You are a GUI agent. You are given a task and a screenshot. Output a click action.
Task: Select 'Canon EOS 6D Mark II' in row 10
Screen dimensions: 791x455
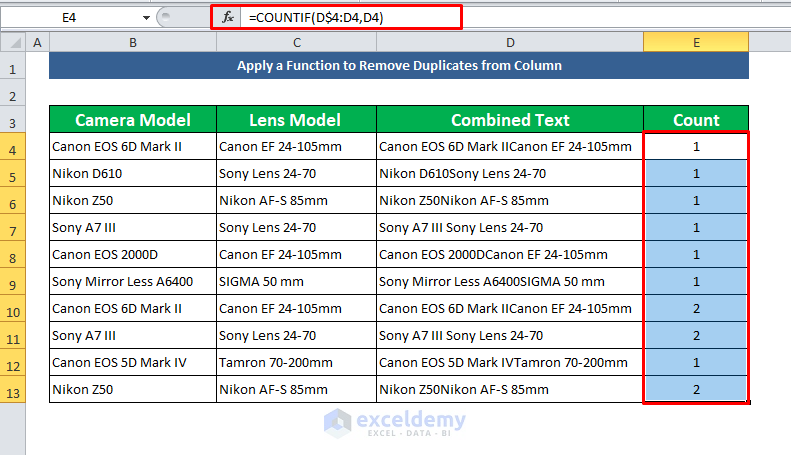coord(133,308)
